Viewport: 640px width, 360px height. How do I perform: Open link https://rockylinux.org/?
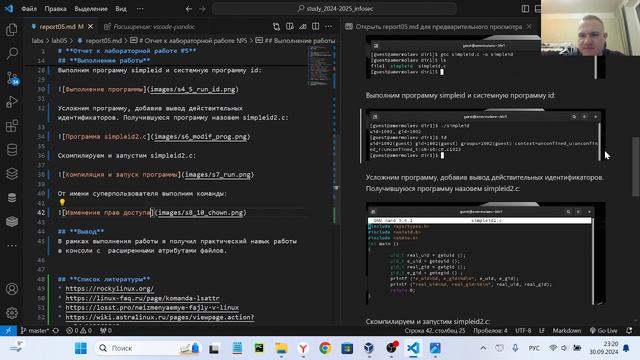click(110, 289)
